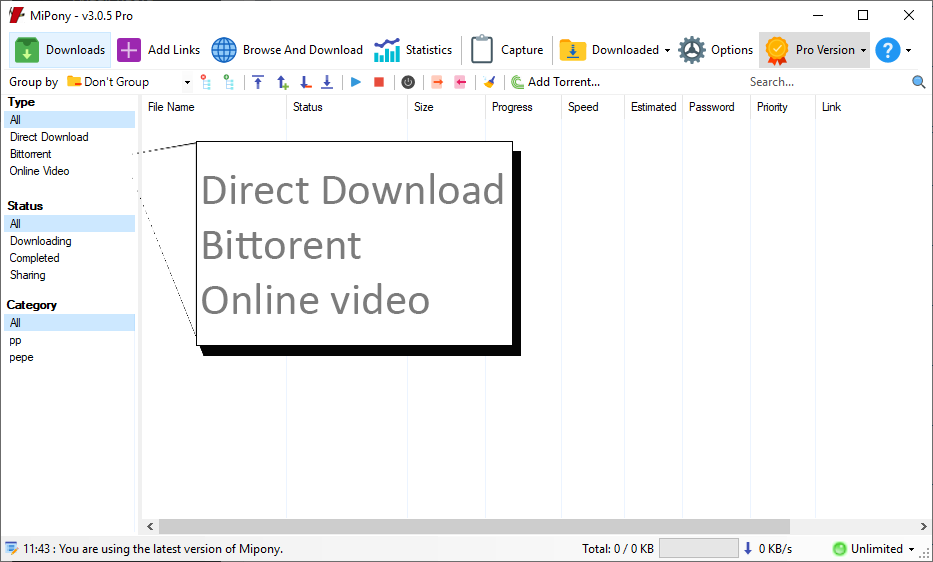The image size is (933, 562).
Task: Expand the Help dropdown arrow
Action: 908,51
